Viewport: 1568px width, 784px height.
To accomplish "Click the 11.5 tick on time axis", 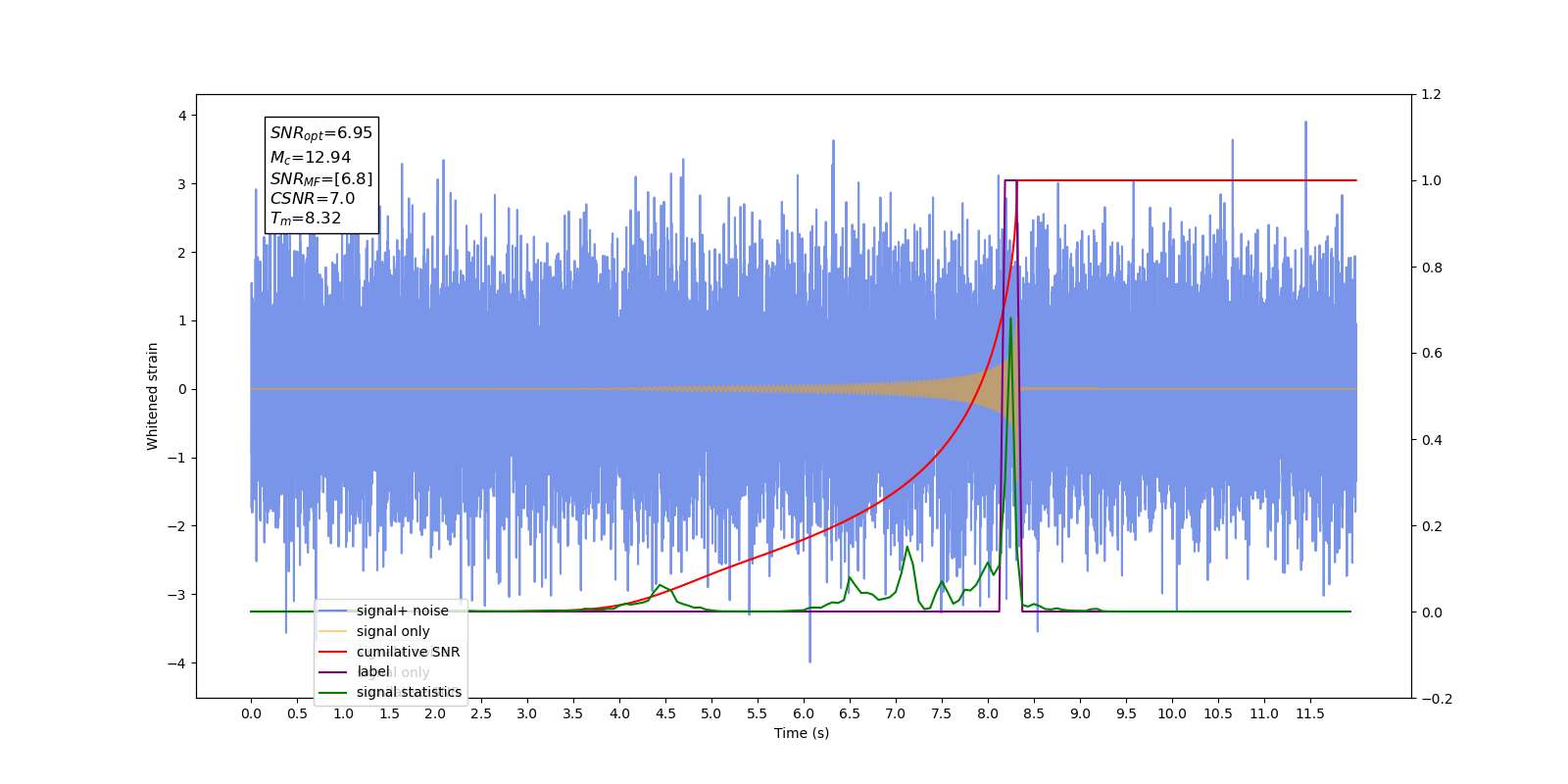I will (x=1310, y=713).
